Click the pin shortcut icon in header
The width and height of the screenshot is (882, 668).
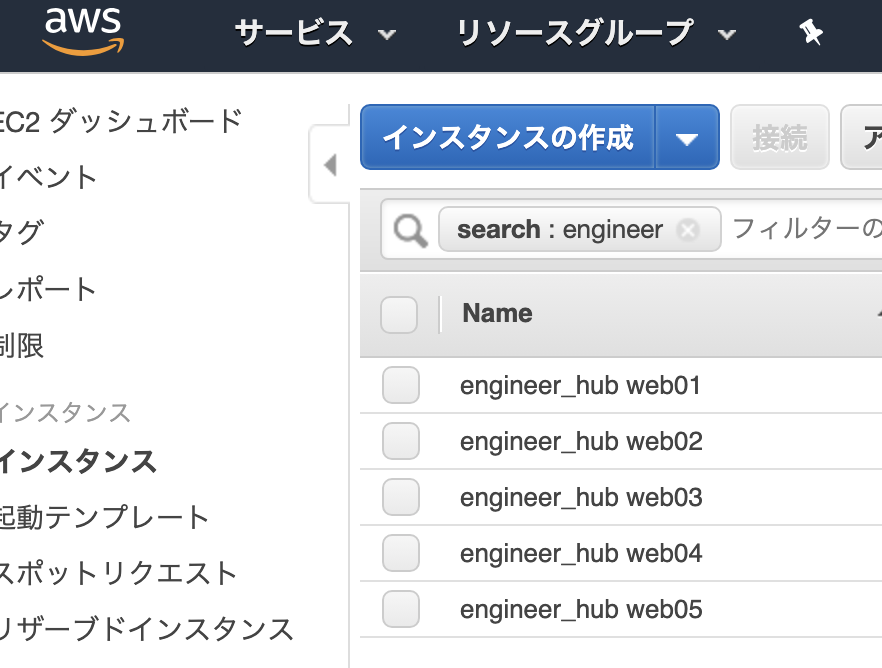point(811,33)
